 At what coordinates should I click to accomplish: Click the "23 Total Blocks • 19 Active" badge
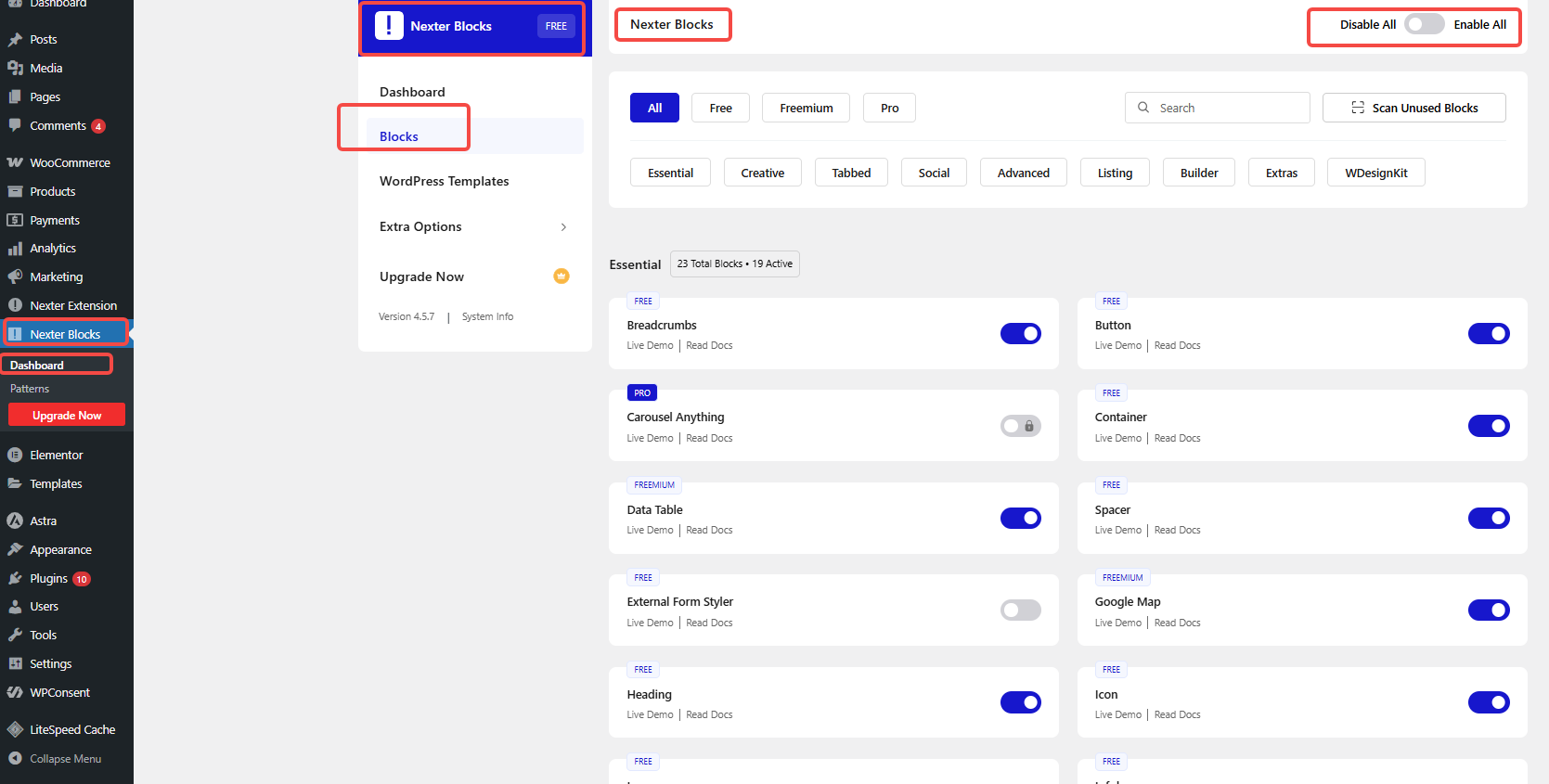(734, 263)
